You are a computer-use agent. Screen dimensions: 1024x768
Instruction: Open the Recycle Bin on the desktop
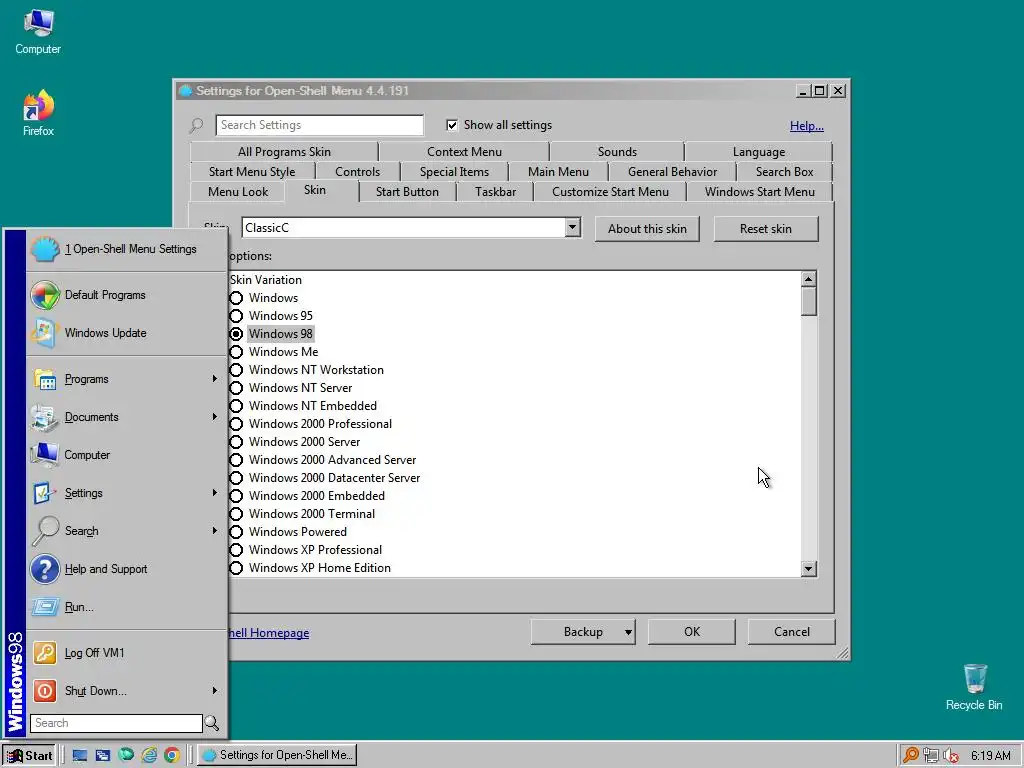pos(974,687)
